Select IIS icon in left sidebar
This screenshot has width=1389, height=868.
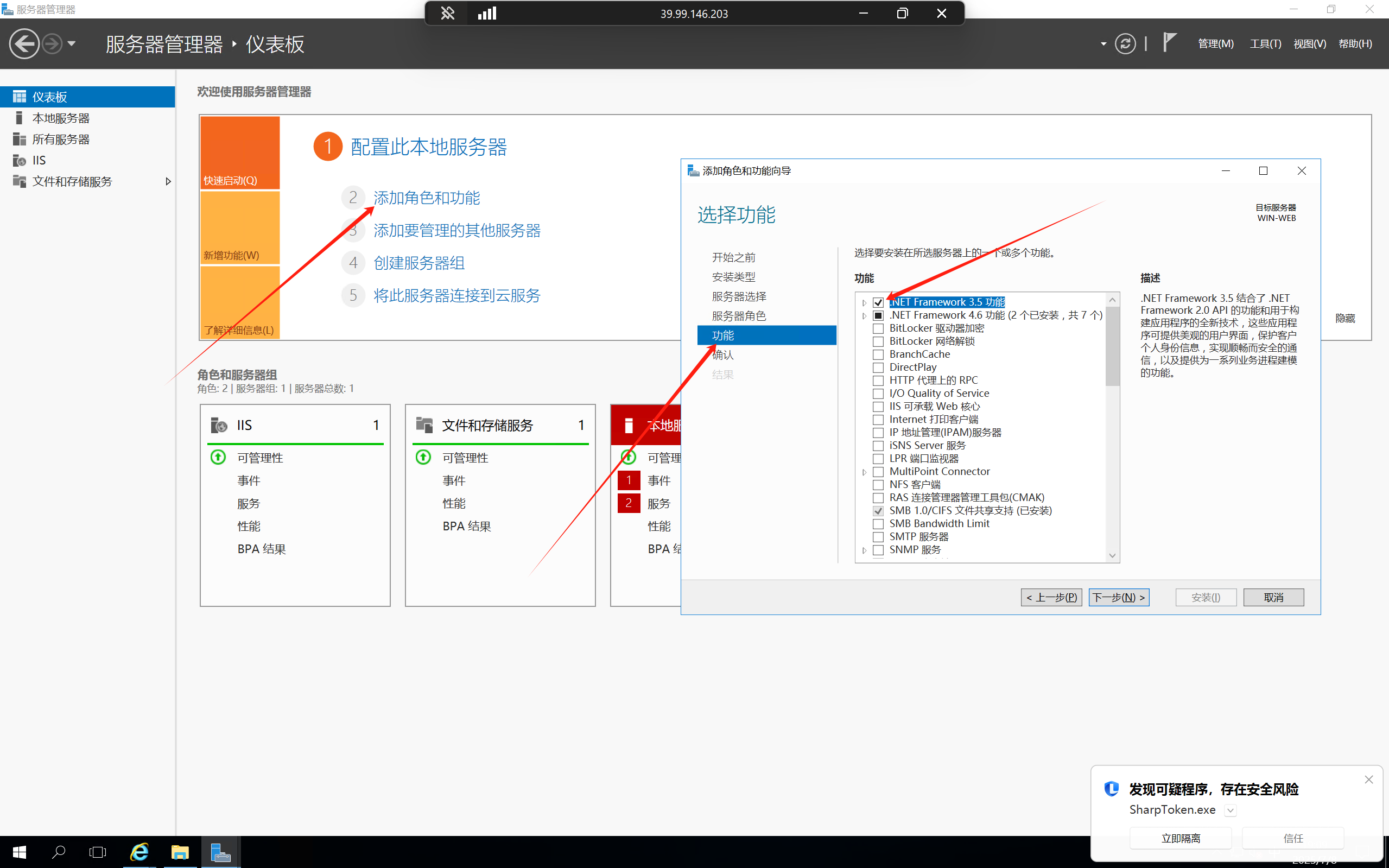[x=20, y=161]
